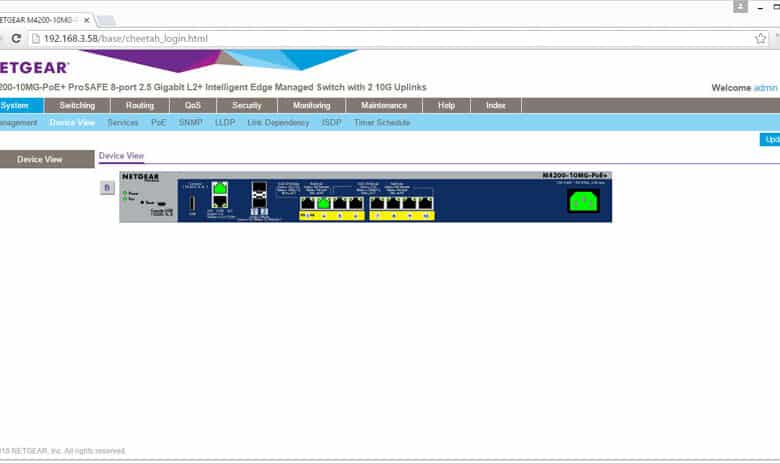
Task: Select Device View in the left sidebar
Action: click(x=47, y=159)
